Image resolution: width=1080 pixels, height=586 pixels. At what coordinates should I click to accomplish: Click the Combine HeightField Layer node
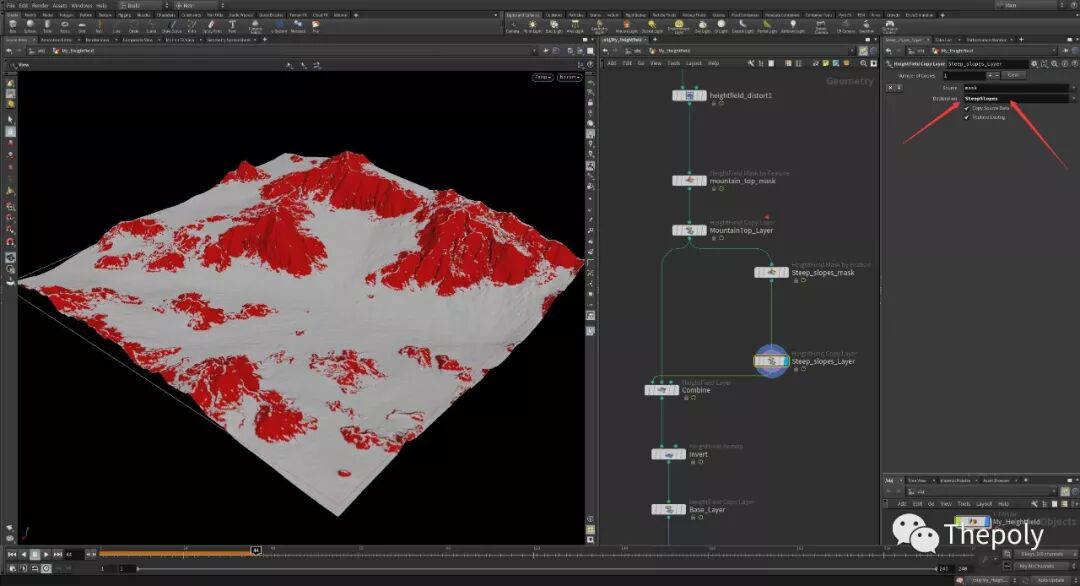pyautogui.click(x=663, y=390)
